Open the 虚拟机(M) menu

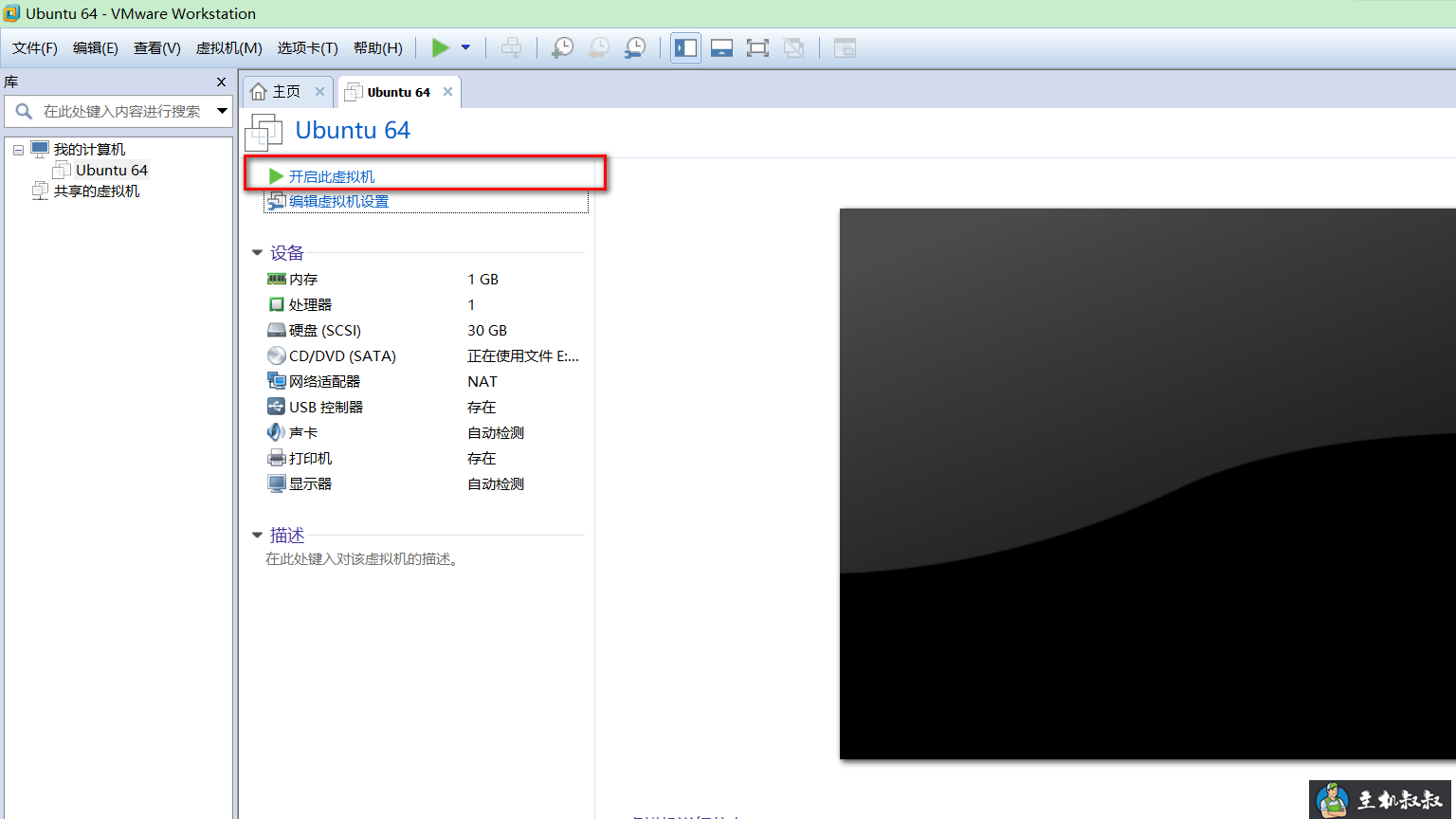click(x=229, y=47)
